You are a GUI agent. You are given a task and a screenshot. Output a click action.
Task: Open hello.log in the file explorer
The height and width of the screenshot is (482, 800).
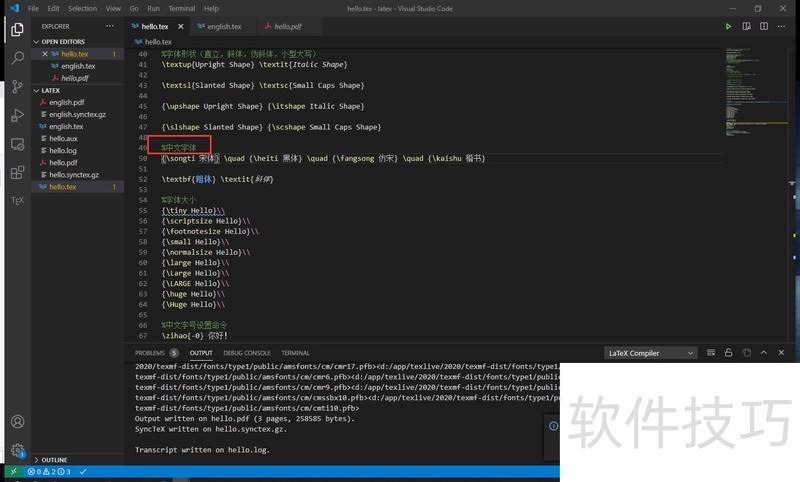(x=63, y=150)
